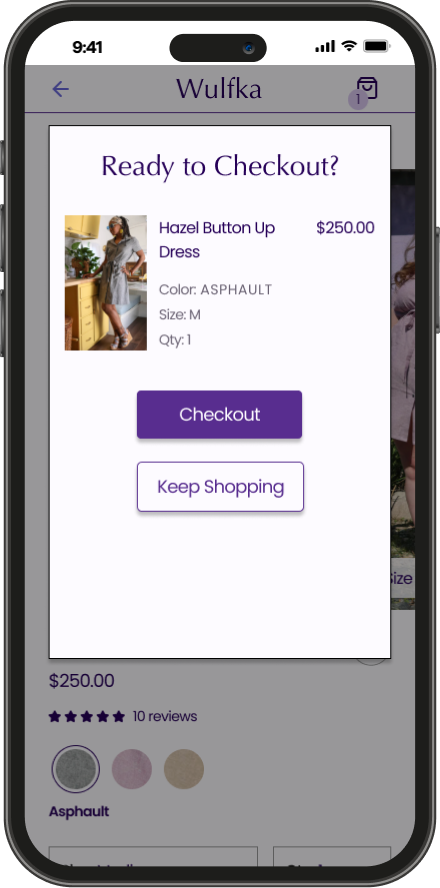This screenshot has width=440, height=888.
Task: Choose the tan color swatch
Action: [x=184, y=769]
